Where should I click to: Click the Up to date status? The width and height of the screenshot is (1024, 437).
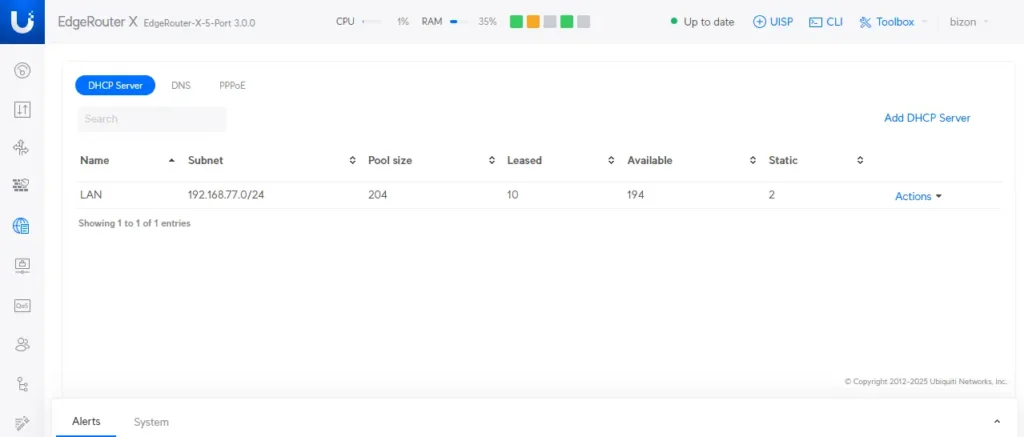(703, 22)
